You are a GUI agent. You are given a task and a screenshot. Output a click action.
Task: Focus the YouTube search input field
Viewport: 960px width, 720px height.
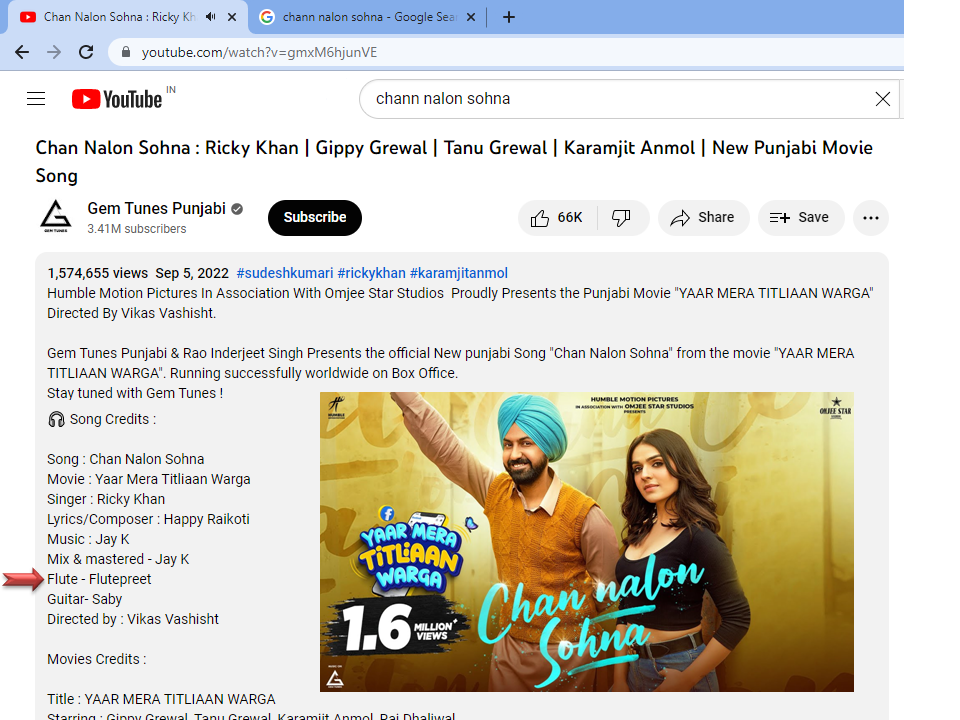[610, 99]
